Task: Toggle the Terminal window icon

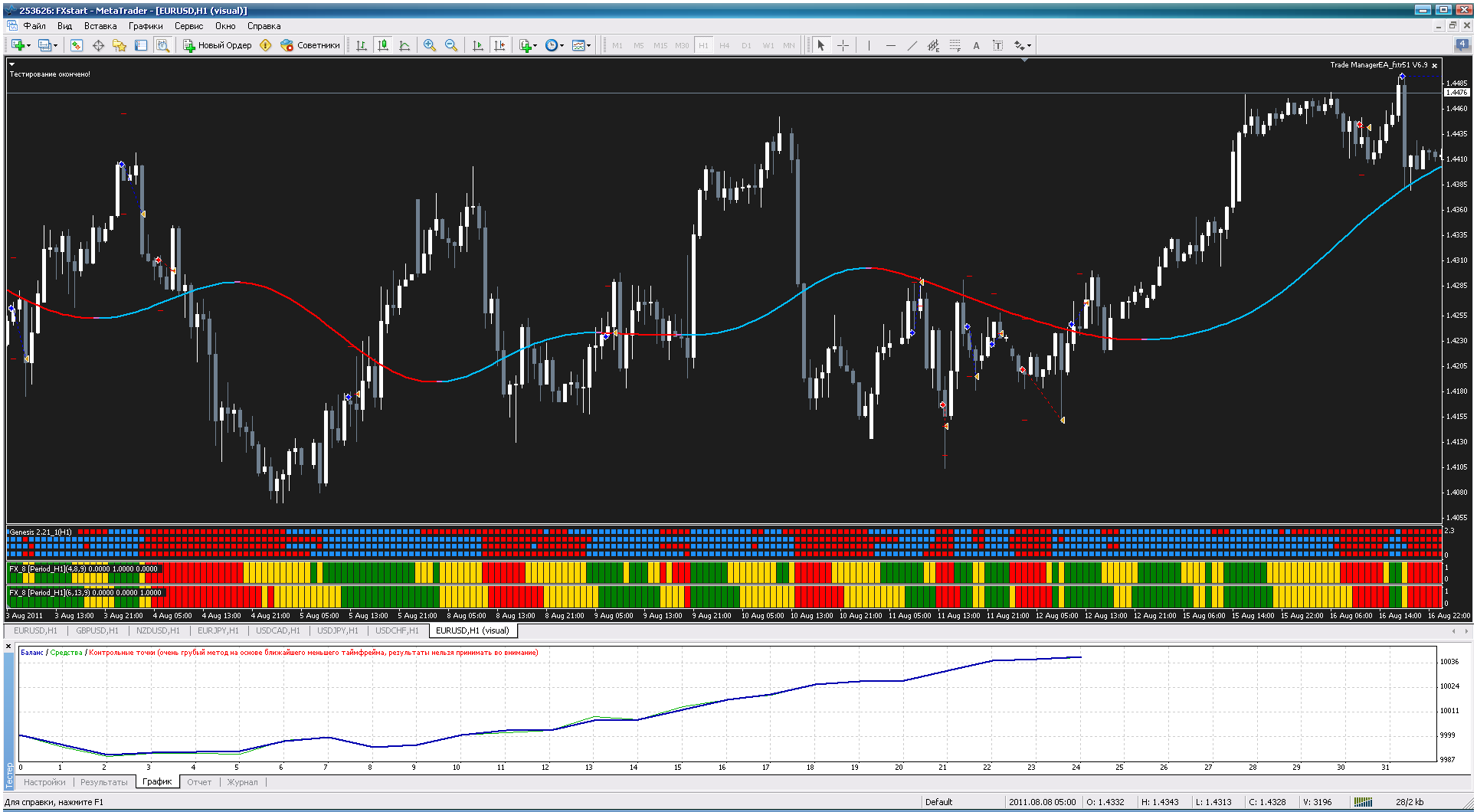Action: tap(141, 45)
